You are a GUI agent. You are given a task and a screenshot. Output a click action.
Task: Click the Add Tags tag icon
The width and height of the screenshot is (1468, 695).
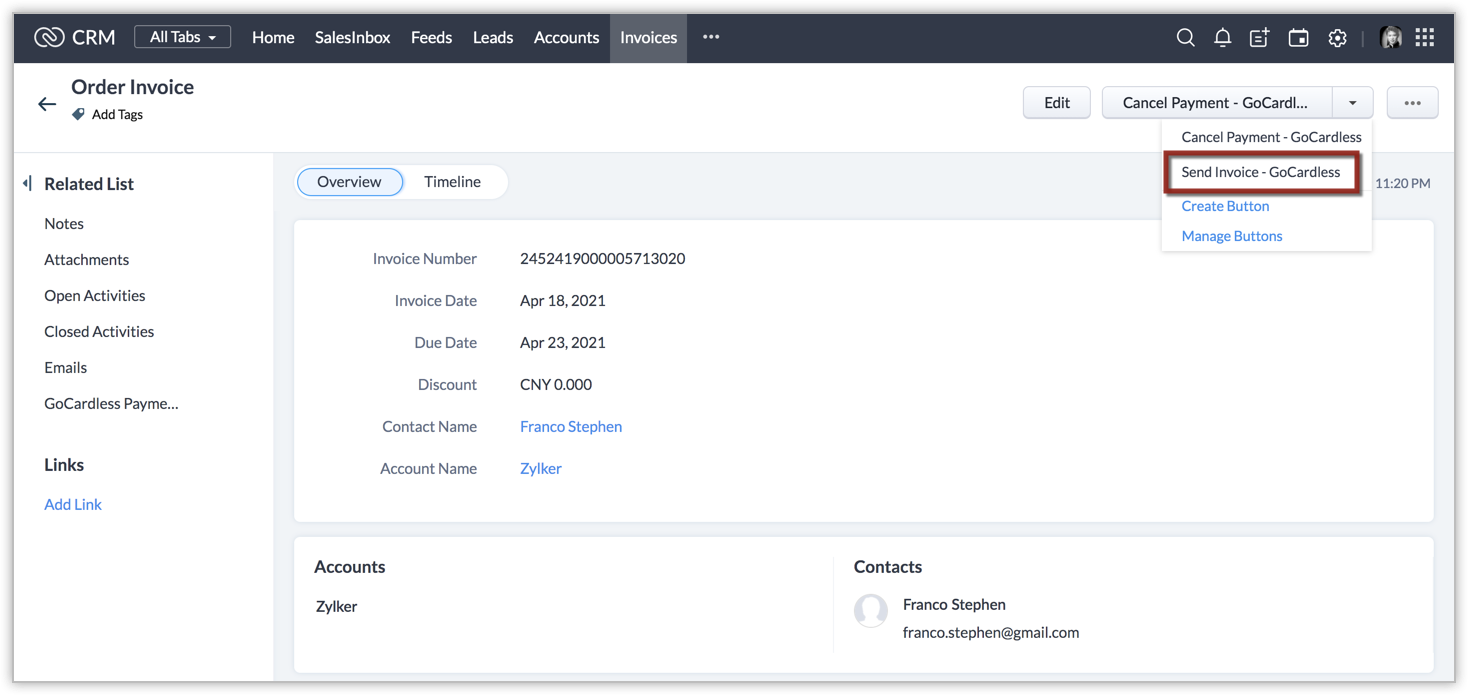78,115
